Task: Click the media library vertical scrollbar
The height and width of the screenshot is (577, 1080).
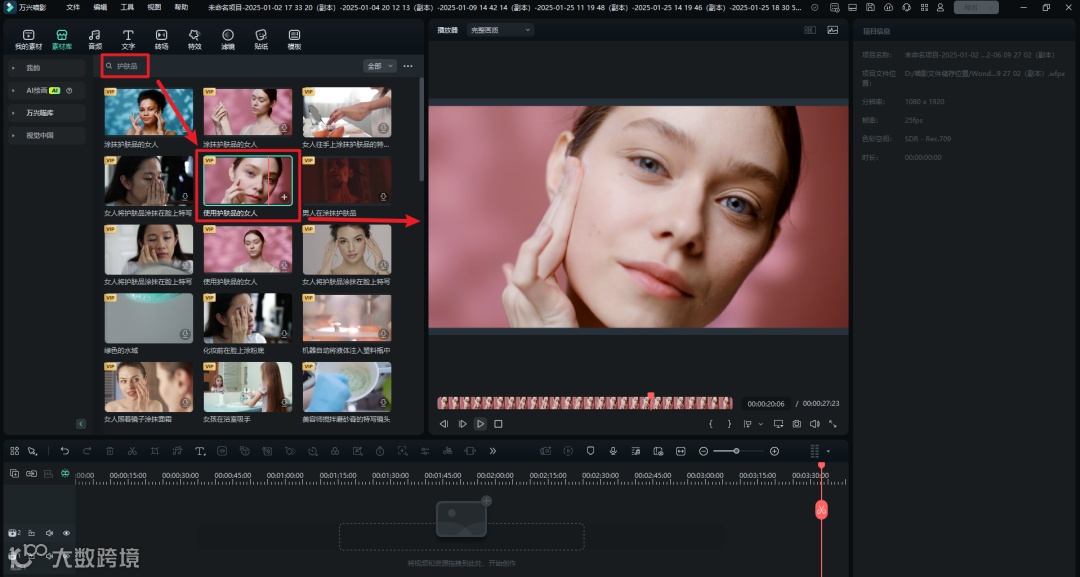Action: coord(421,129)
